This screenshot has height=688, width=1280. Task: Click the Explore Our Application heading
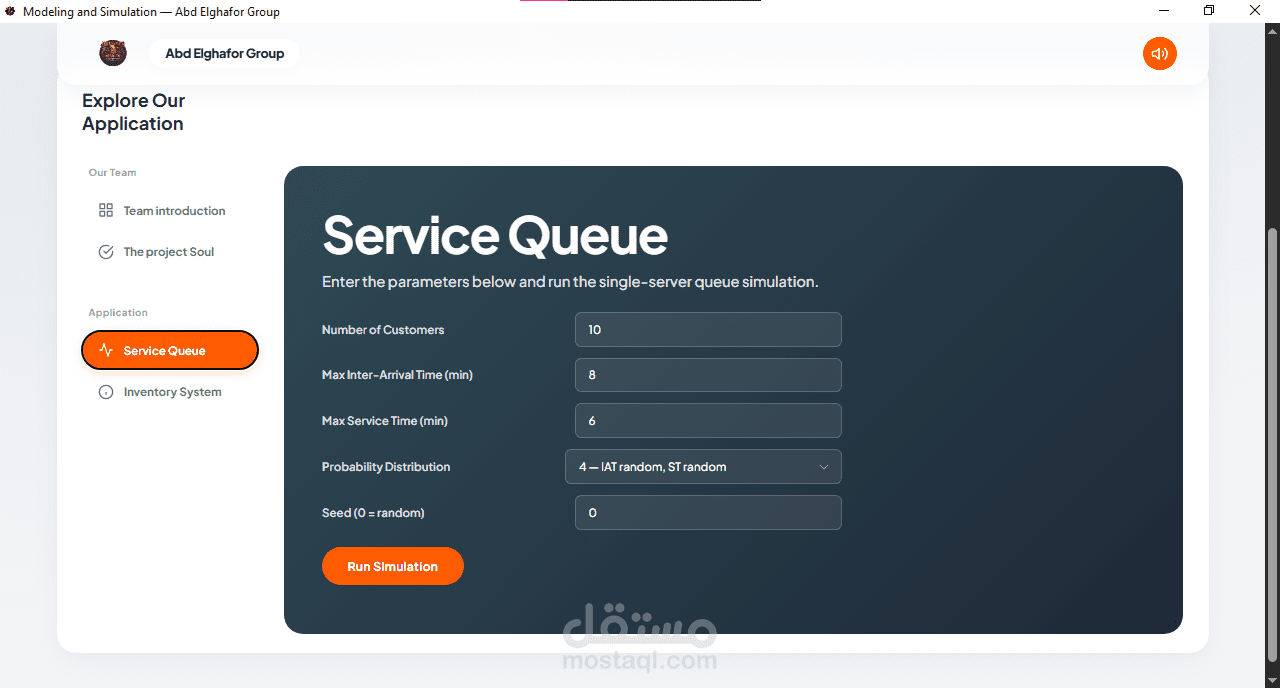(x=133, y=112)
